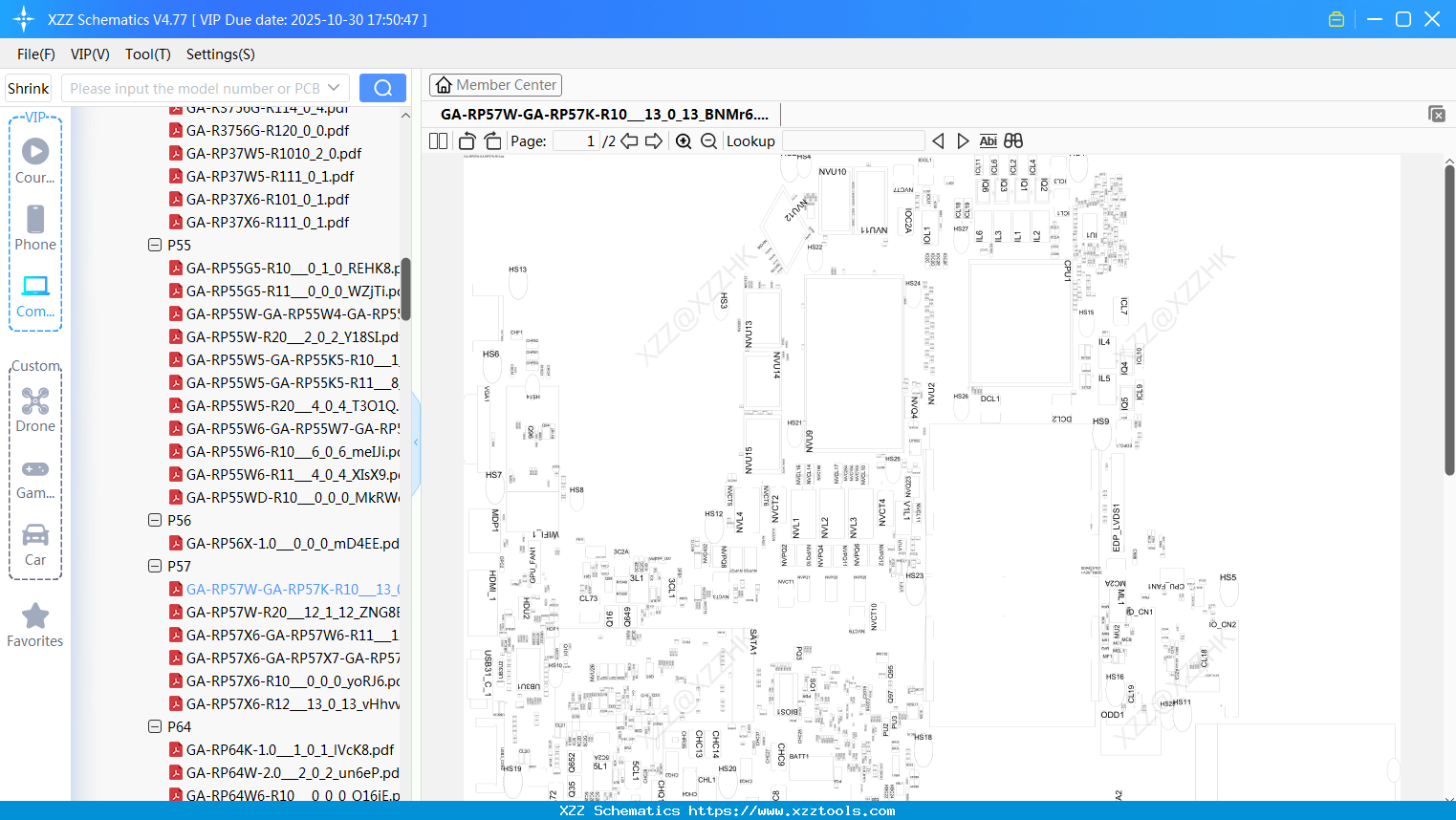The height and width of the screenshot is (820, 1456).
Task: Open GA-RP37X6-R101_0_1.pdf
Action: (x=268, y=199)
